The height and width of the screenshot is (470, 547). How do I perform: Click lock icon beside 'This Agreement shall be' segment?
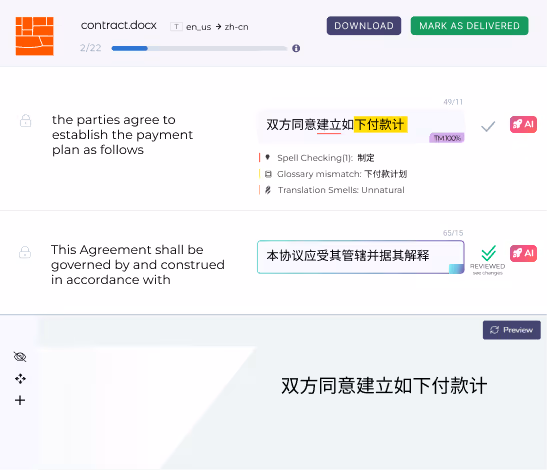pyautogui.click(x=25, y=252)
